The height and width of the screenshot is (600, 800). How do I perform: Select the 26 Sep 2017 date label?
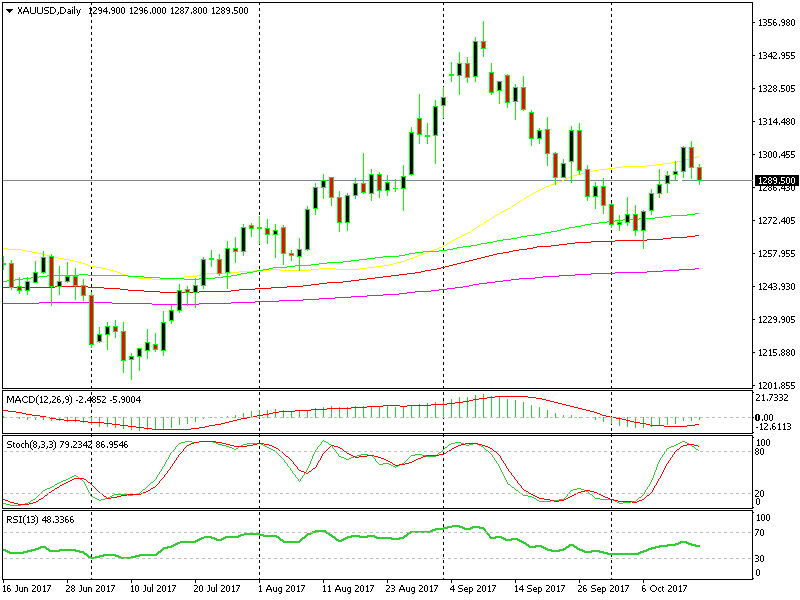click(x=603, y=588)
